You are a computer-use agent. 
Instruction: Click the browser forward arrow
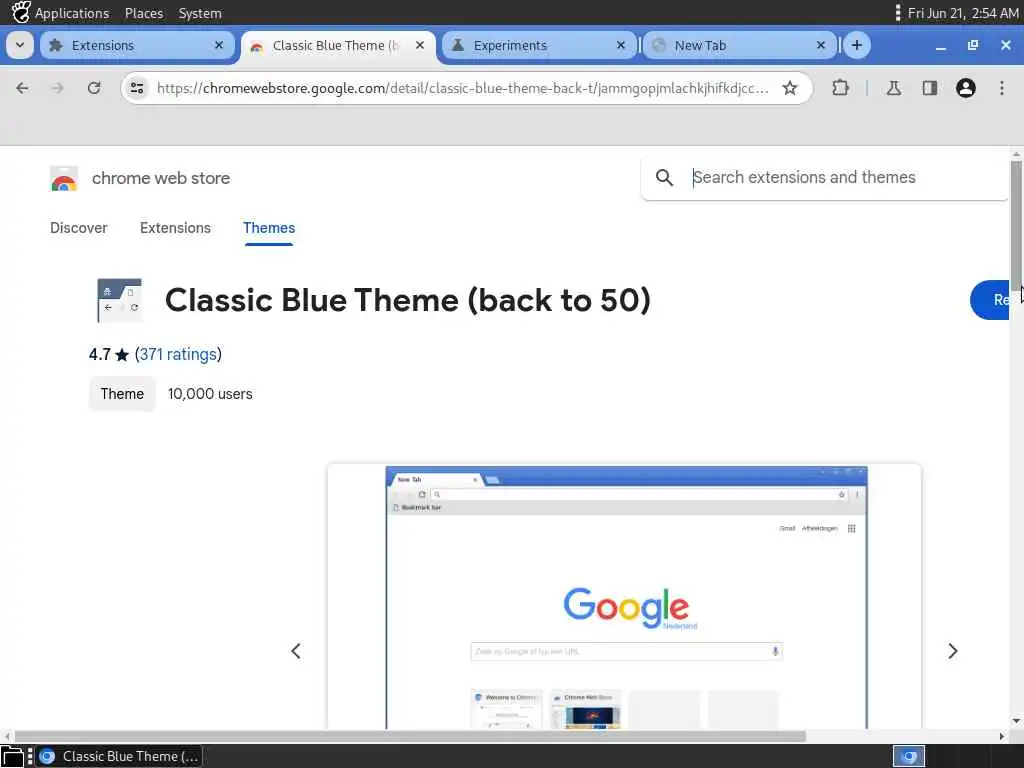(x=57, y=88)
